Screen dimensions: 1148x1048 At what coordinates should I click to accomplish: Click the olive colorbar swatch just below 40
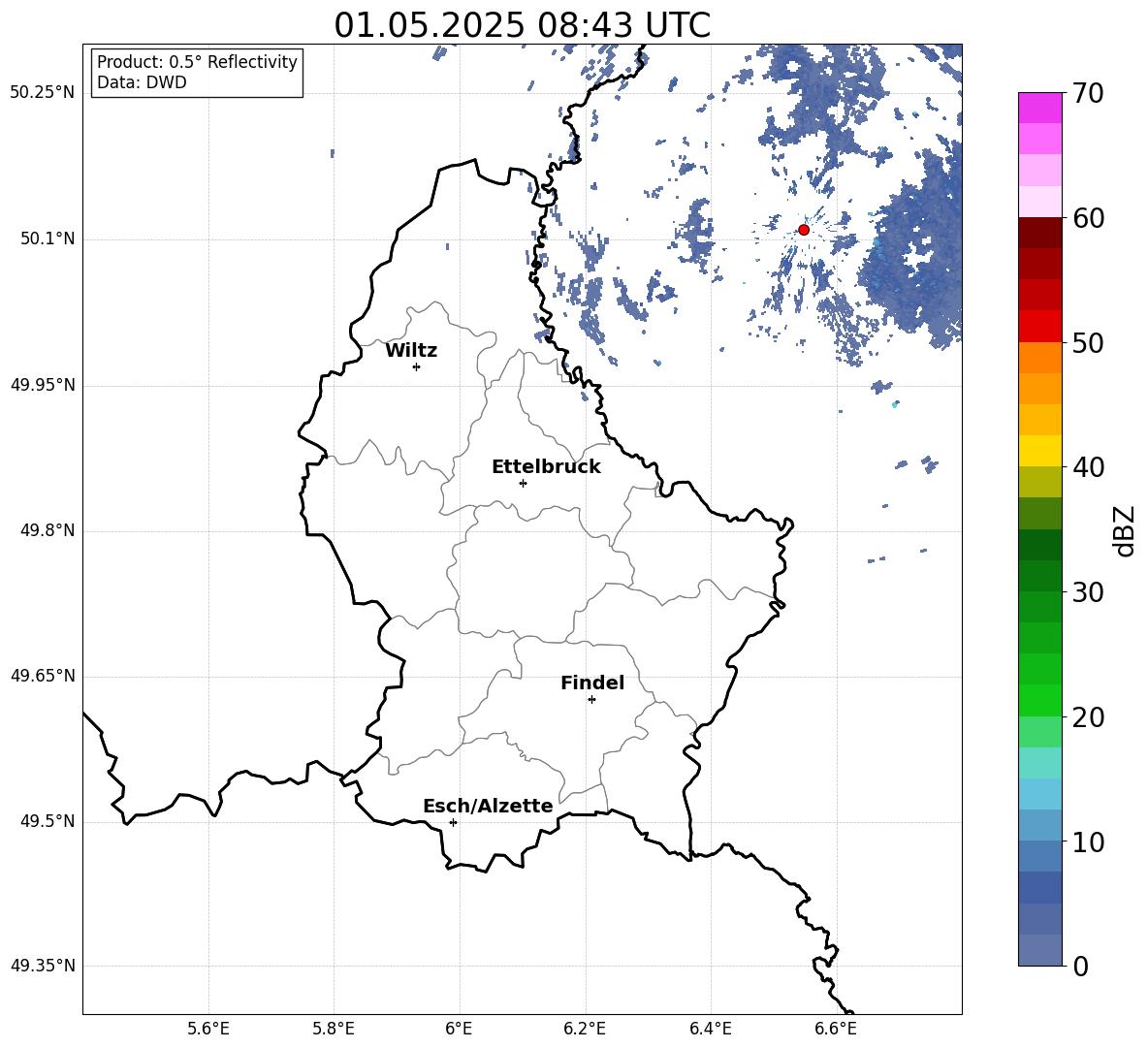(1039, 482)
